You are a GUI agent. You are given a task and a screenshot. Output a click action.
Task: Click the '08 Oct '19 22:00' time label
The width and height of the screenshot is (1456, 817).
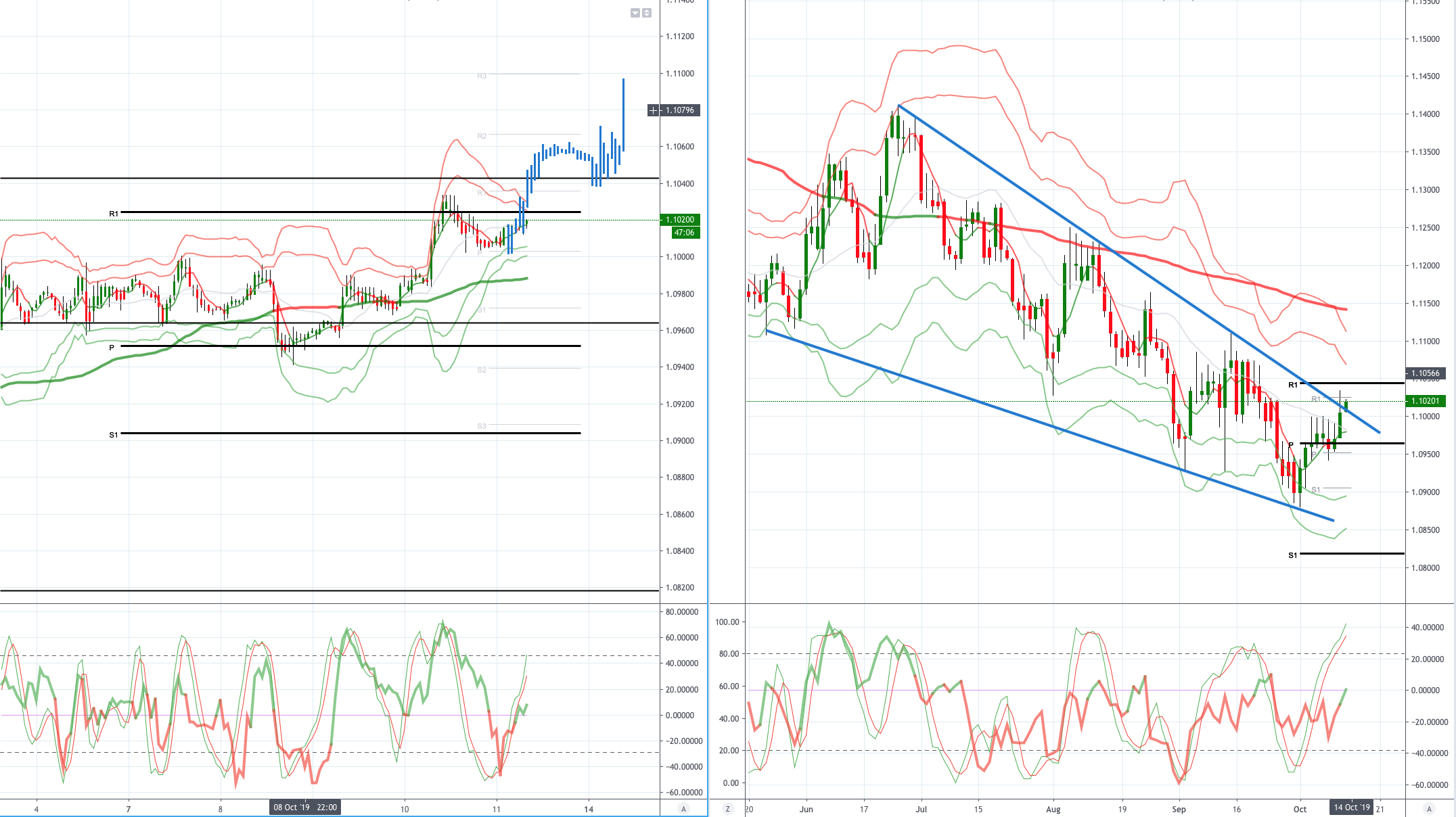305,808
